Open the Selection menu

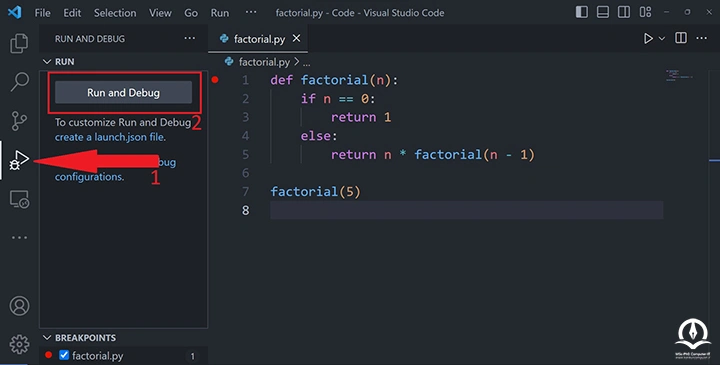115,13
